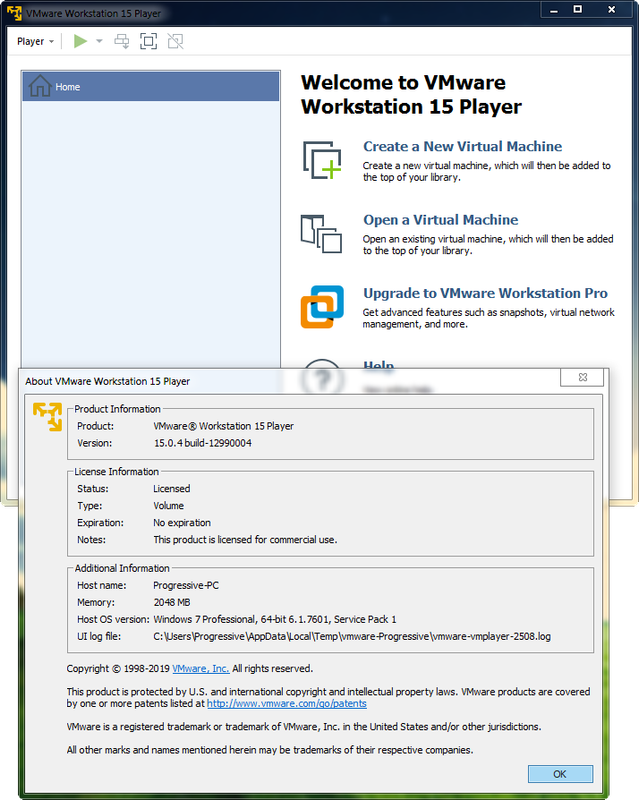Open the VMware, Inc. copyright link
This screenshot has height=800, width=639.
click(x=201, y=668)
